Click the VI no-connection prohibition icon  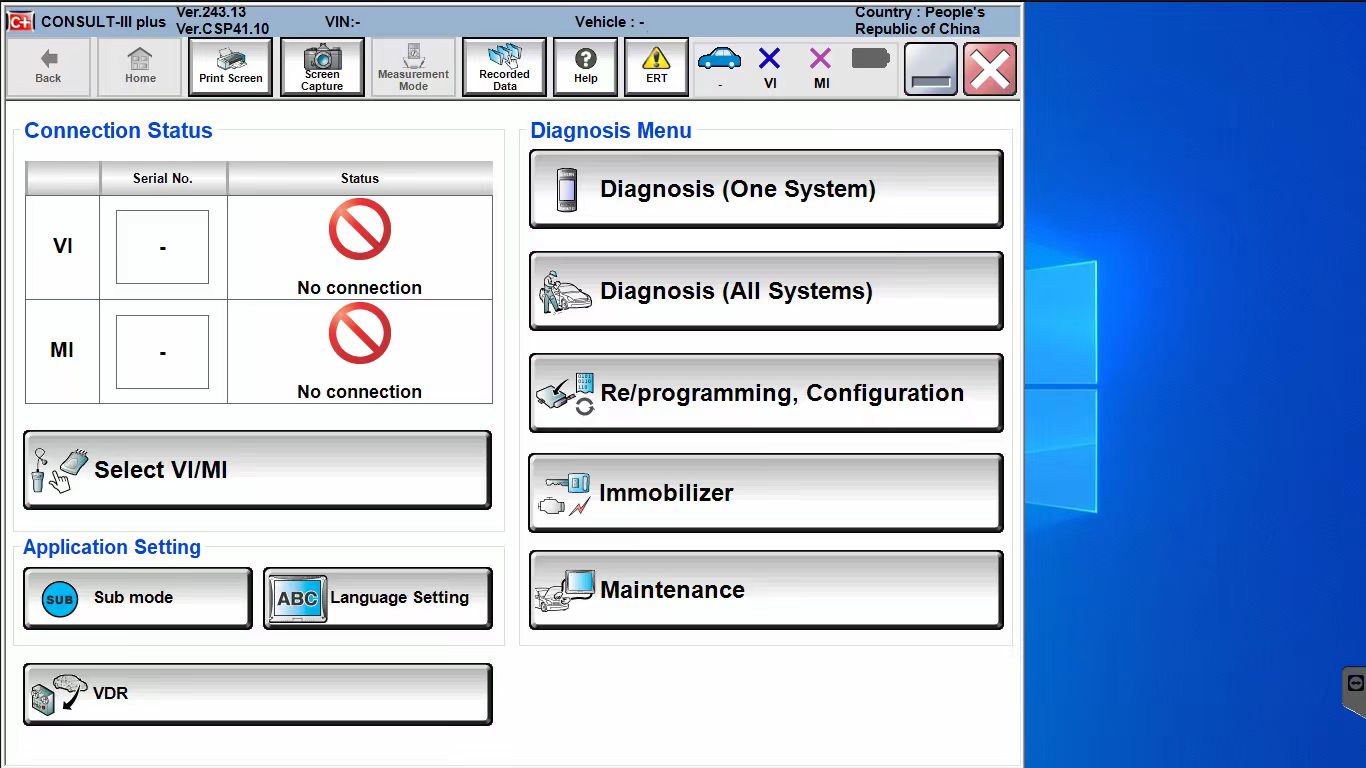tap(359, 229)
